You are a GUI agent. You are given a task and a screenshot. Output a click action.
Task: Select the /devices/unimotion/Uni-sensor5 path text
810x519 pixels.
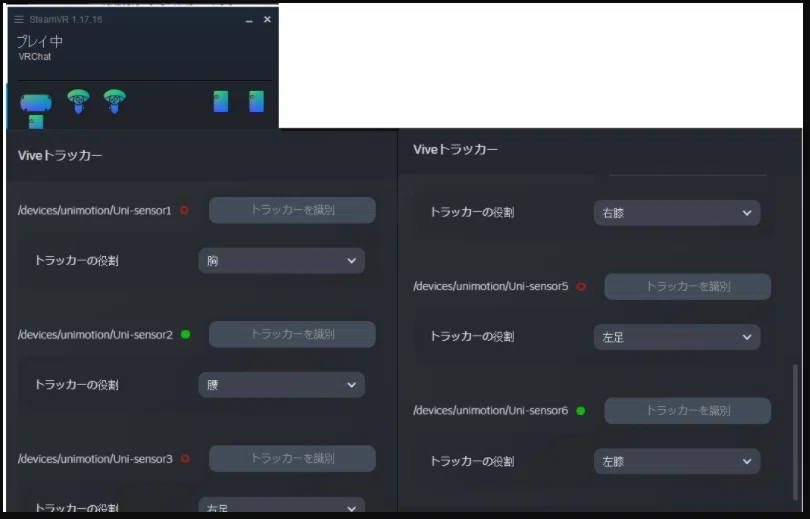pyautogui.click(x=491, y=286)
